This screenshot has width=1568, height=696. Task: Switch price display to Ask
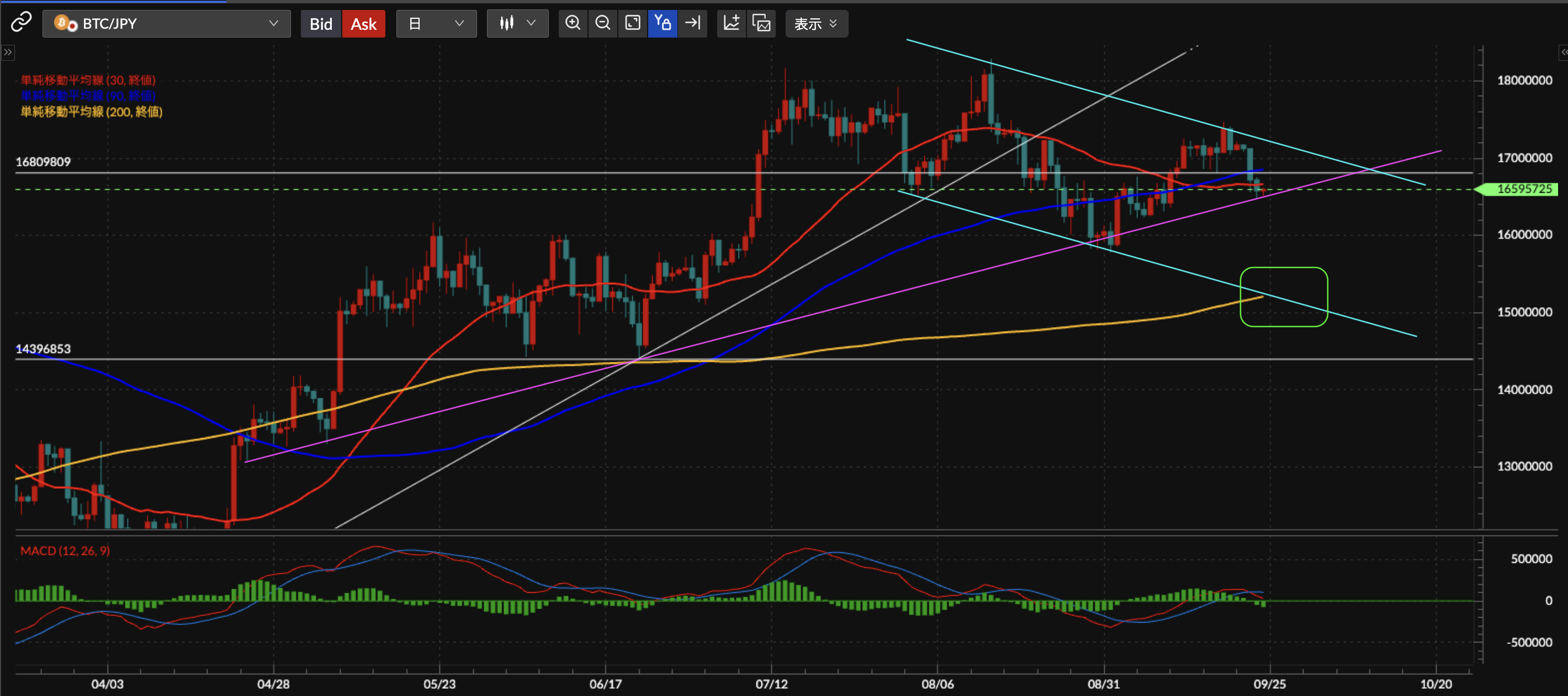pos(363,24)
